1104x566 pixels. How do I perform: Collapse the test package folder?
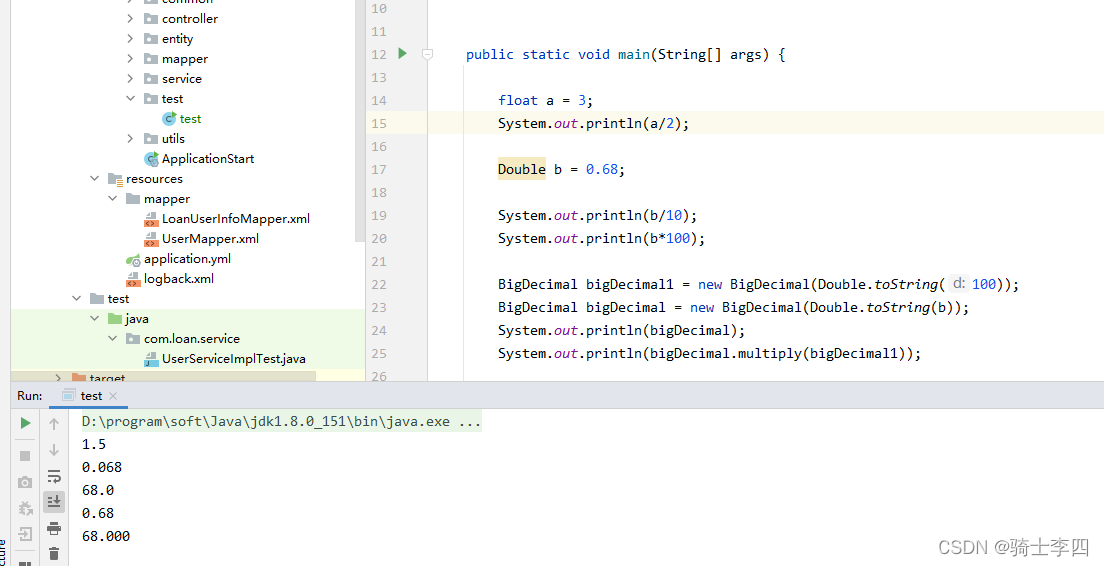click(130, 99)
